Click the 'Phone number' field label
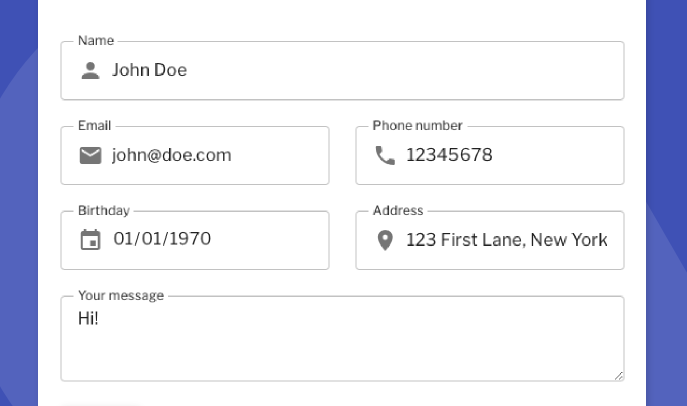This screenshot has width=687, height=406. tap(417, 126)
